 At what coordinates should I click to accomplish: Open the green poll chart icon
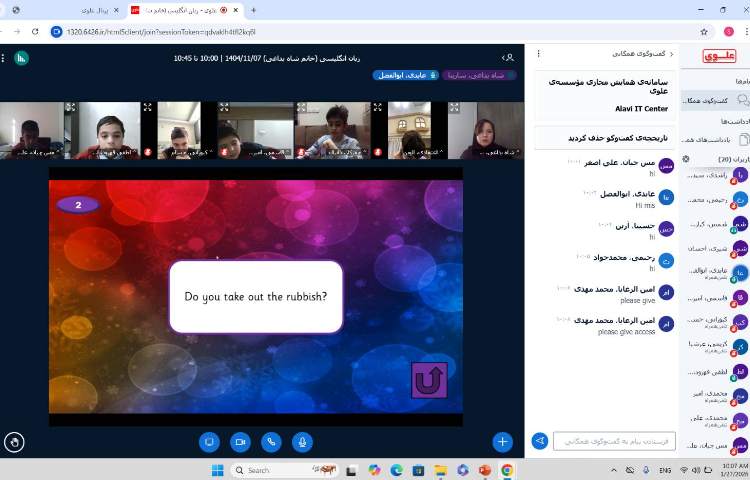click(x=21, y=58)
